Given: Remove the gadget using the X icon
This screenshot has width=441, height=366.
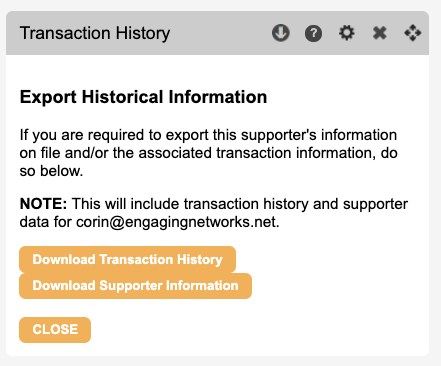Looking at the screenshot, I should pyautogui.click(x=380, y=33).
